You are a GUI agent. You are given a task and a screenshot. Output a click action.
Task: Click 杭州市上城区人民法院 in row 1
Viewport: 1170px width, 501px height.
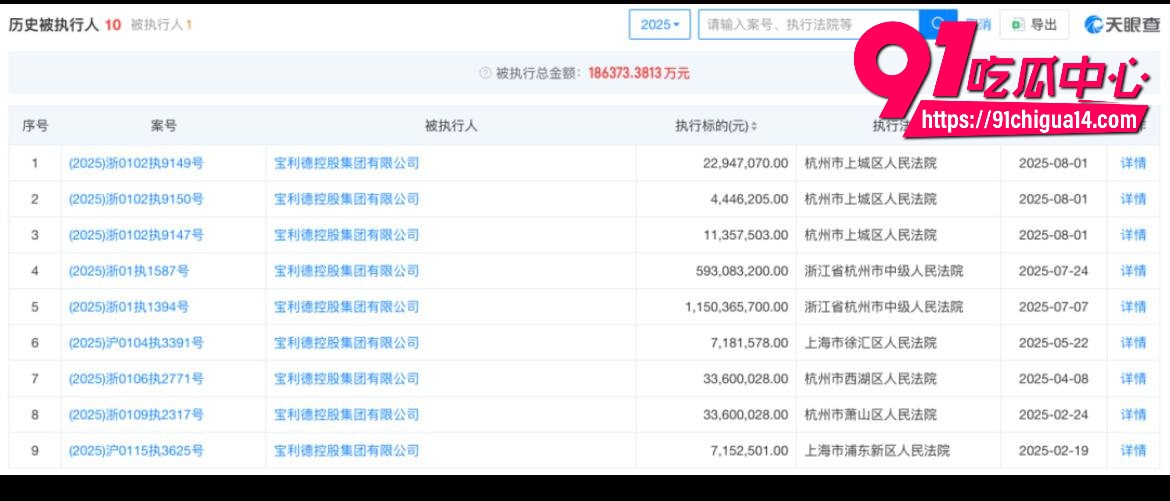(x=870, y=163)
